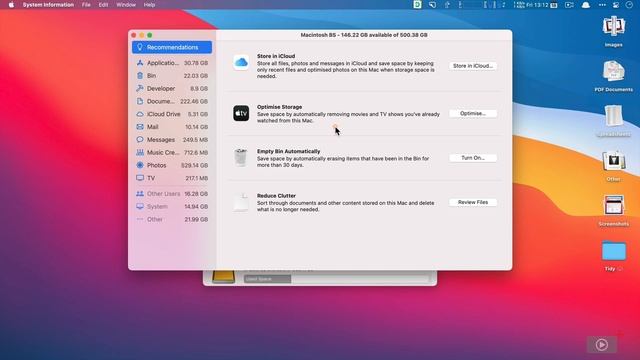Click the document icon beside Reduce Clutter
Screen dimensions: 640x360
pos(241,202)
